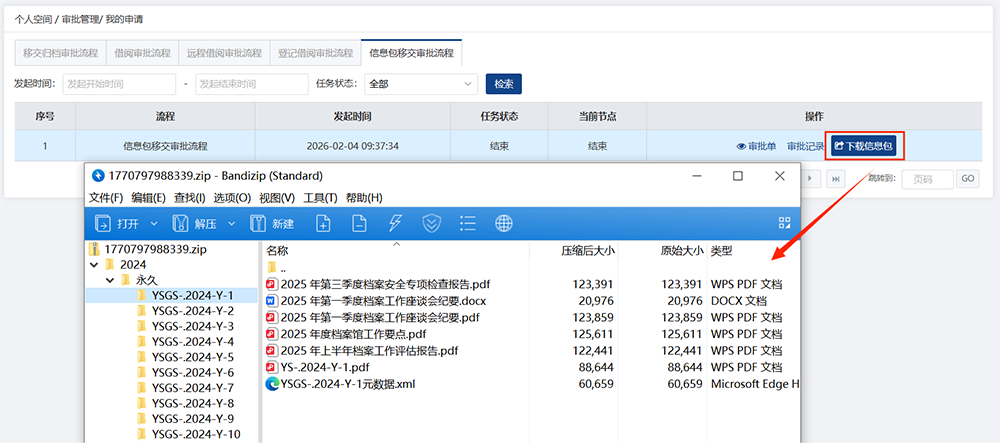Click the globe code page icon

click(504, 223)
